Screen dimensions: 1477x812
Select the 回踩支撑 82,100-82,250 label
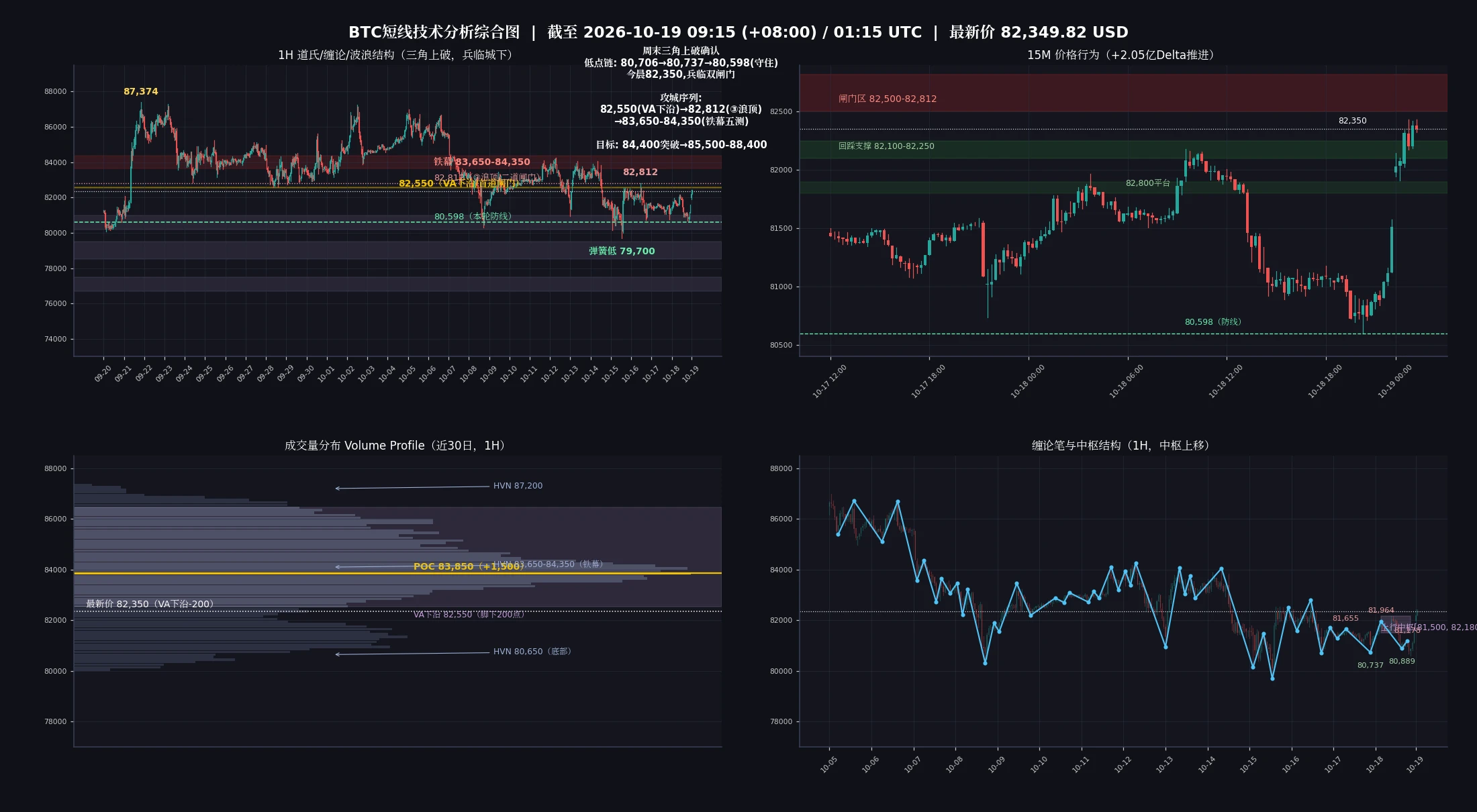pyautogui.click(x=886, y=146)
